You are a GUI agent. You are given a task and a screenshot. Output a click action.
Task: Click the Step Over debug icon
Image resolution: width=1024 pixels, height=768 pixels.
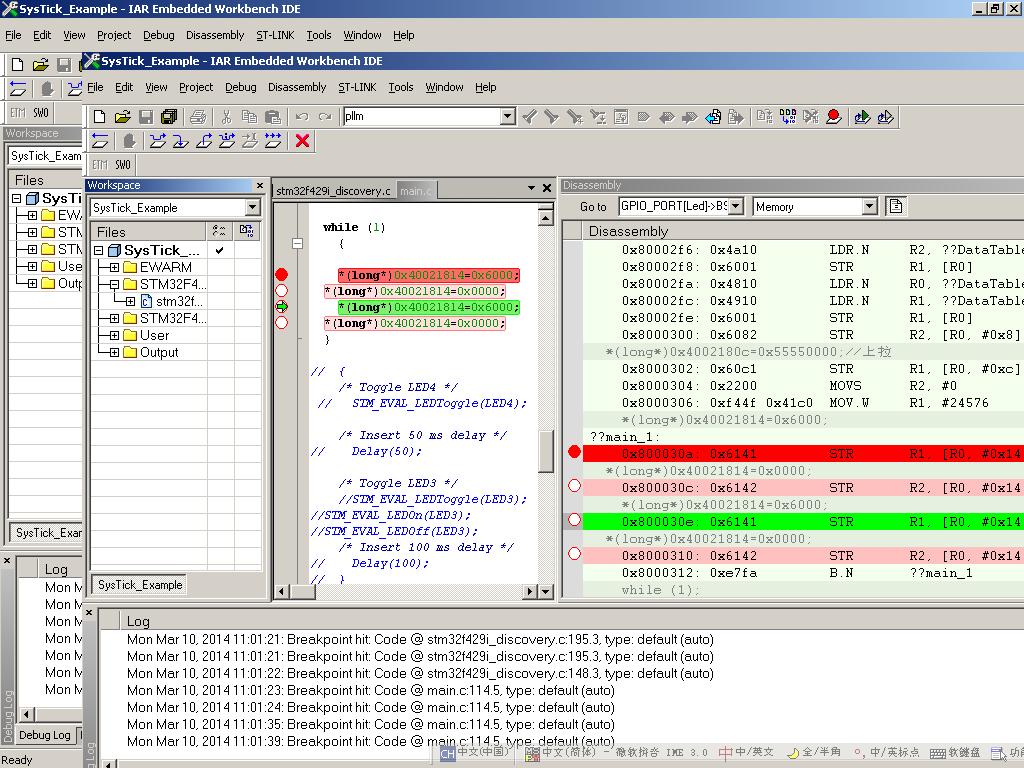pyautogui.click(x=157, y=140)
